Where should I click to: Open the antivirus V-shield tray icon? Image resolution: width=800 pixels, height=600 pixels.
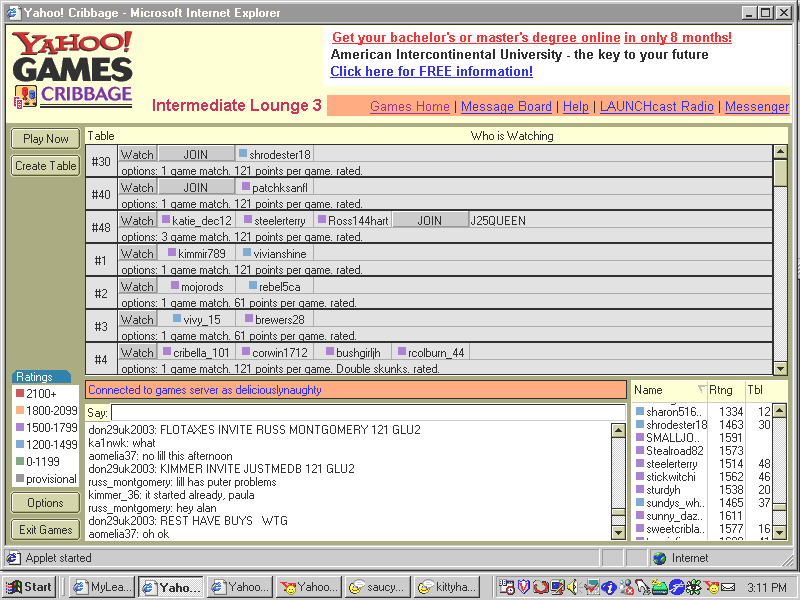coord(523,587)
